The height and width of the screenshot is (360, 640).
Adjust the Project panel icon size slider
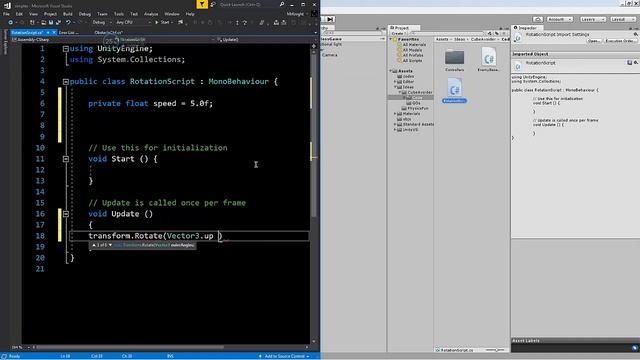[x=495, y=350]
